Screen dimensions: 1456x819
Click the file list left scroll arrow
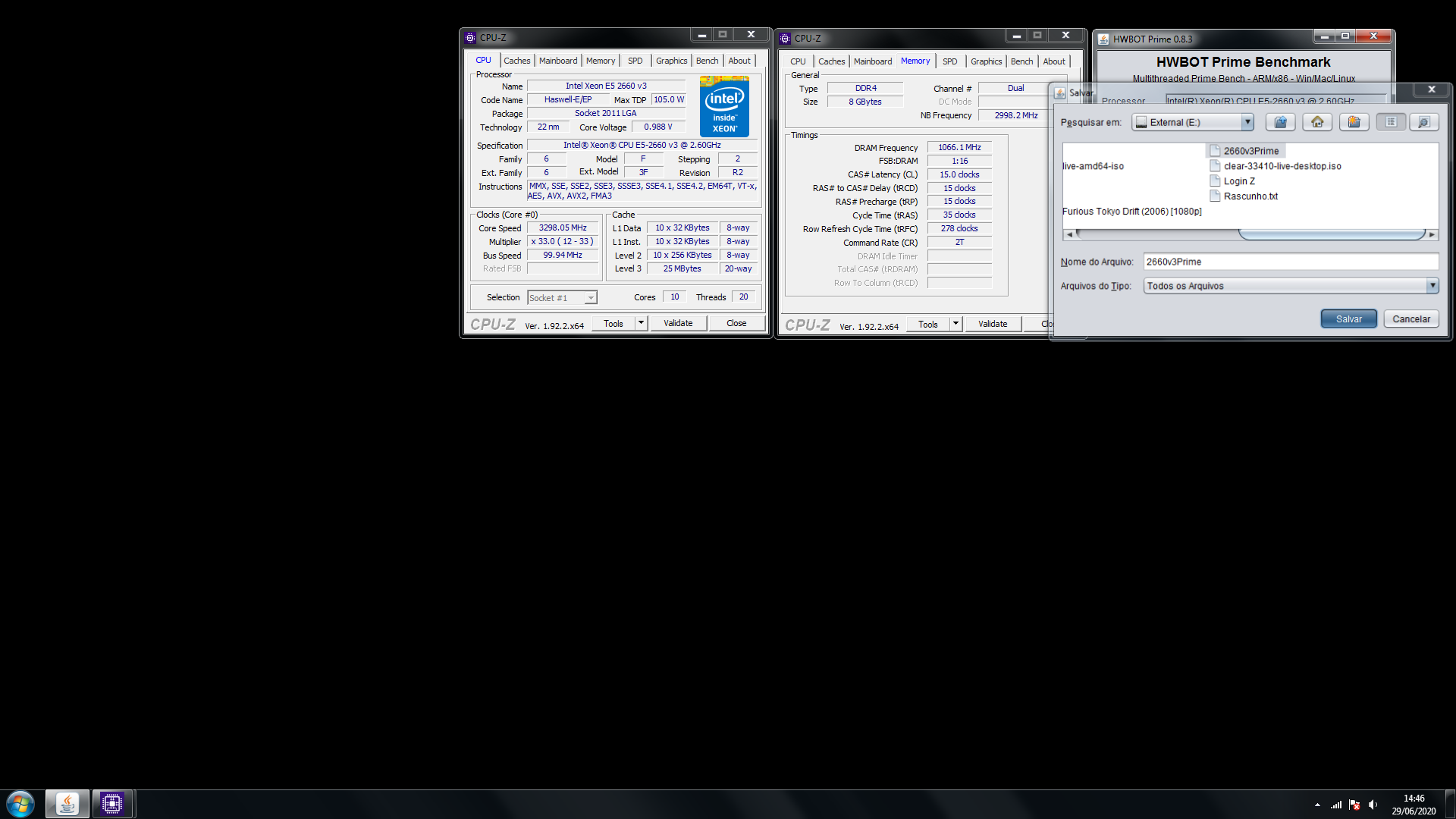tap(1069, 234)
